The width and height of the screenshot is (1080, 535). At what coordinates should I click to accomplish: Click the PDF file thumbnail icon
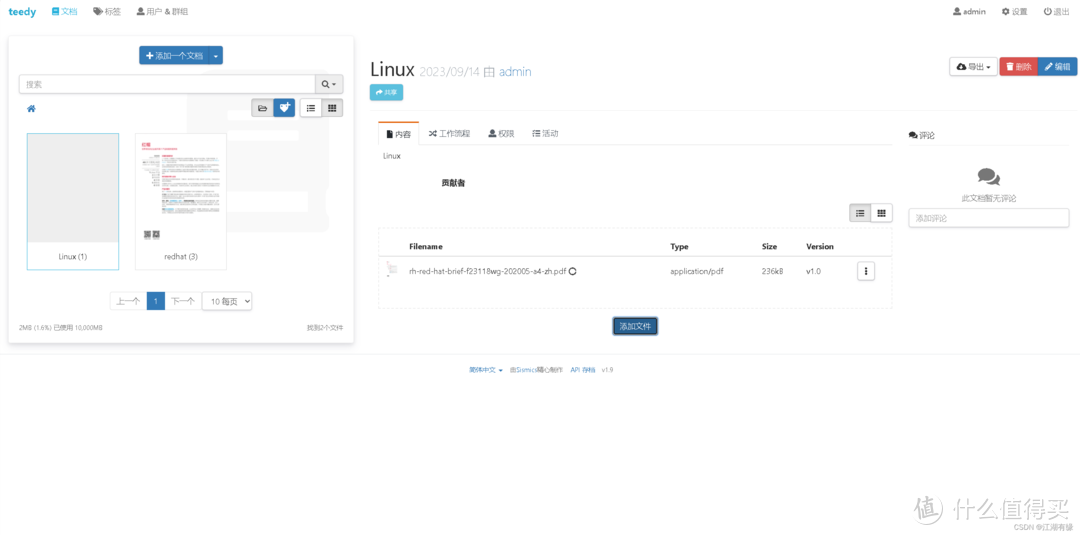392,271
